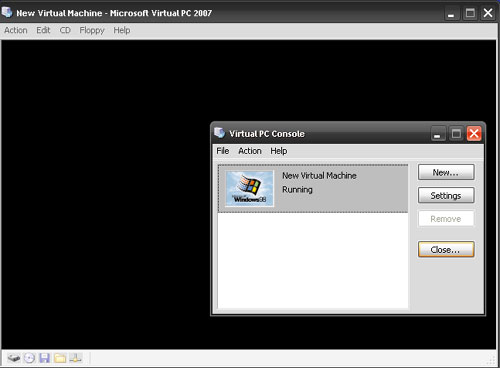Open the Action menu in main window
500x368 pixels.
[16, 30]
